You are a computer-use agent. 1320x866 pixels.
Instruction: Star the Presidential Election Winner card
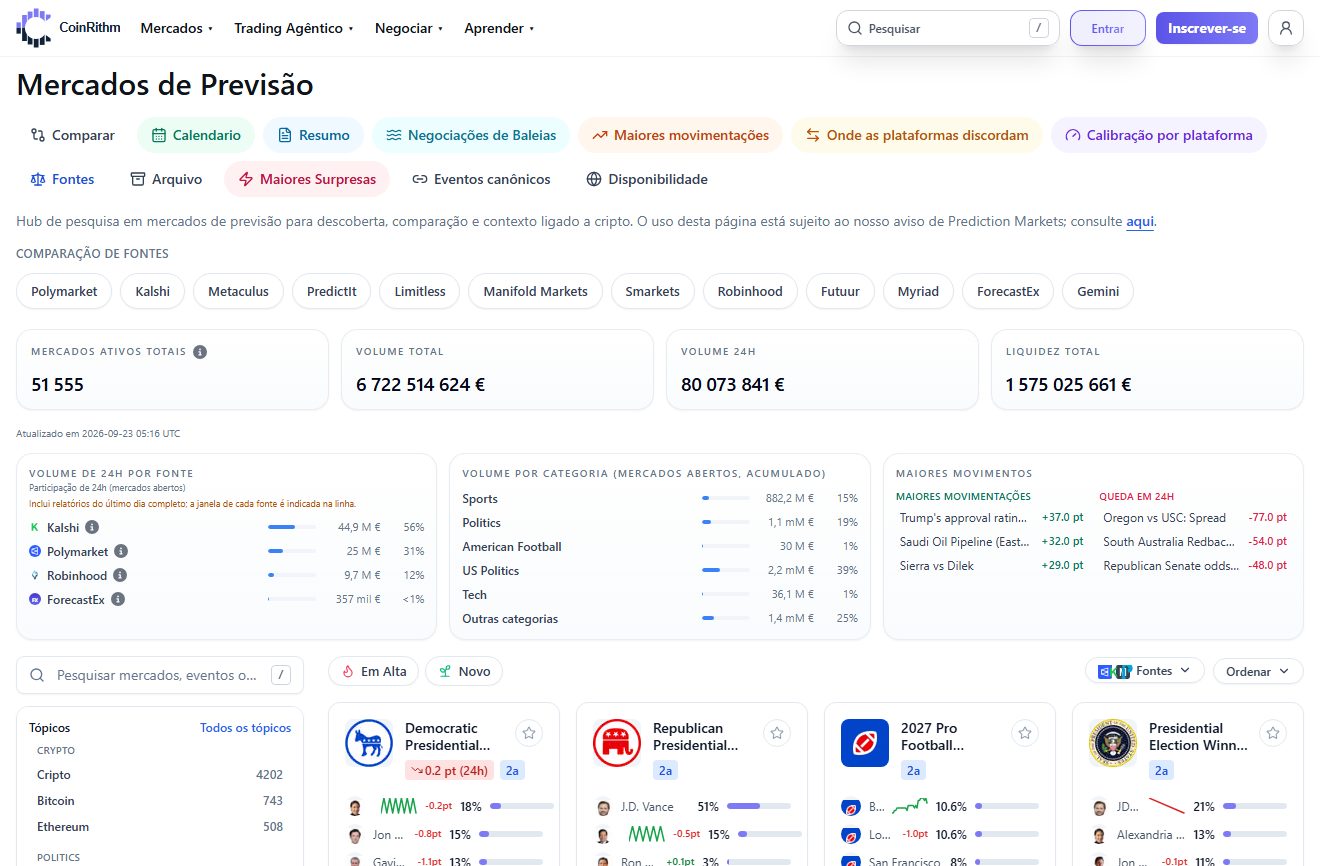pyautogui.click(x=1273, y=733)
